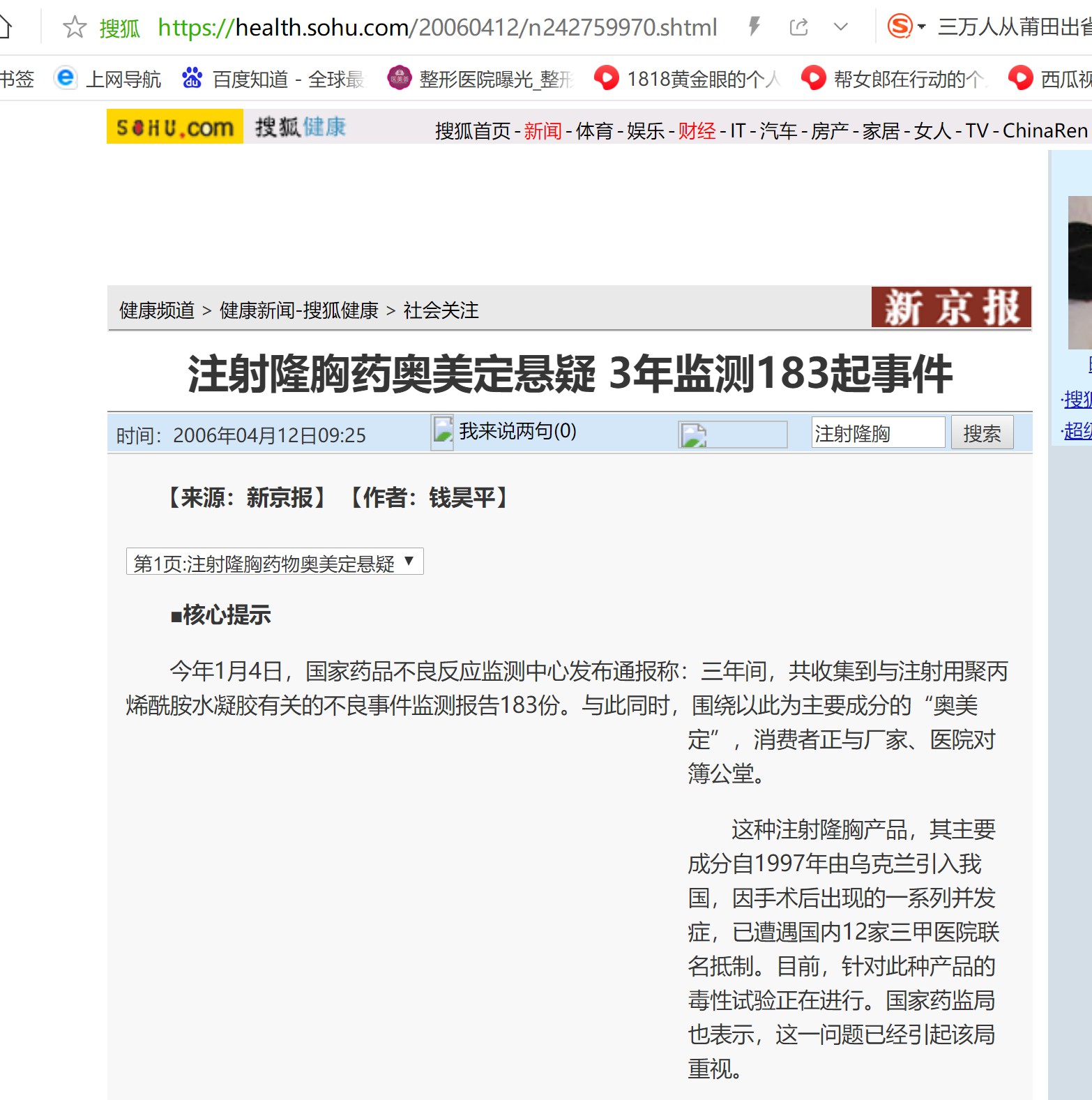Viewport: 1092px width, 1100px height.
Task: Click the broken image placeholder before search box
Action: click(x=732, y=435)
